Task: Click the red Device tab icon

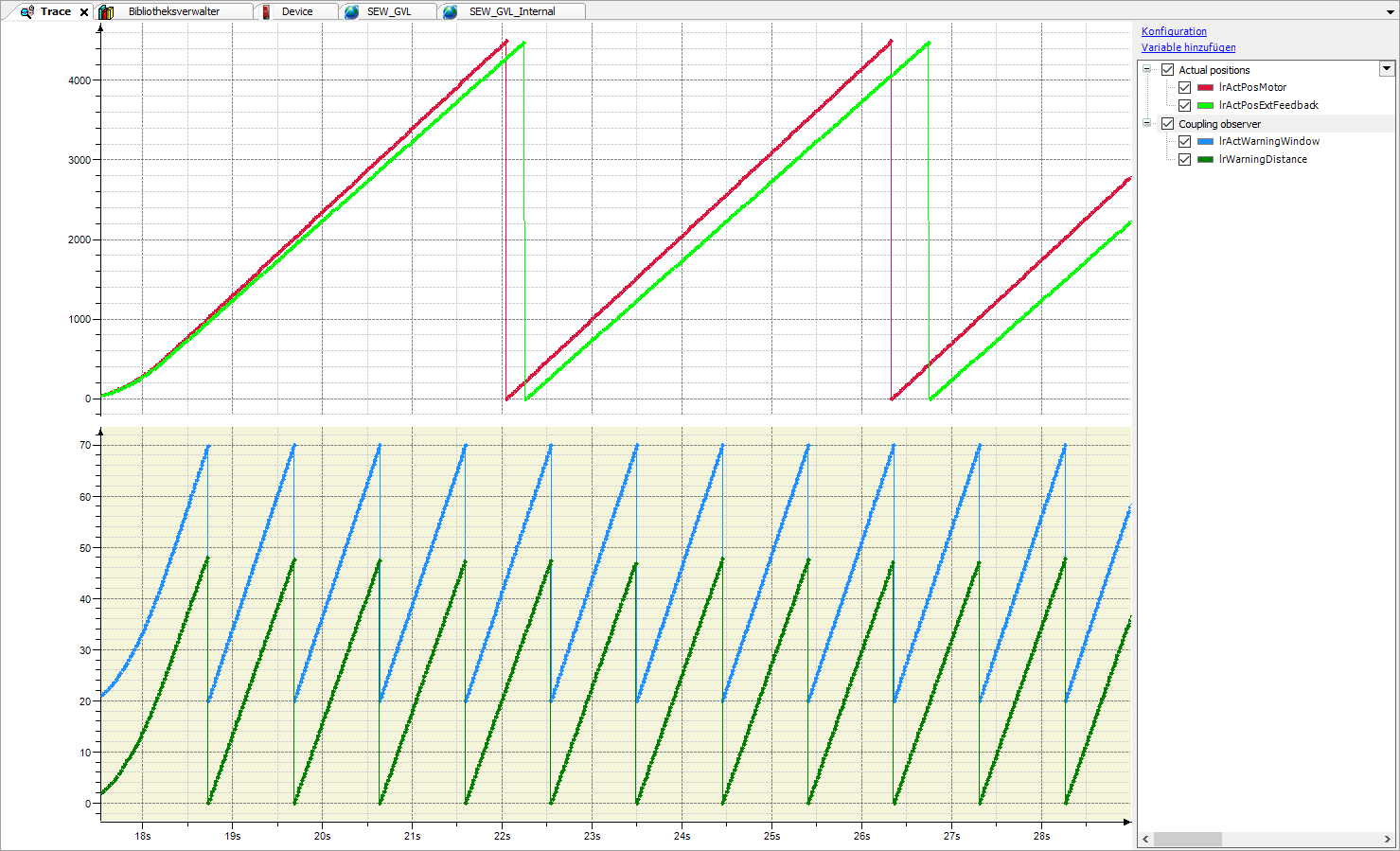Action: click(266, 11)
